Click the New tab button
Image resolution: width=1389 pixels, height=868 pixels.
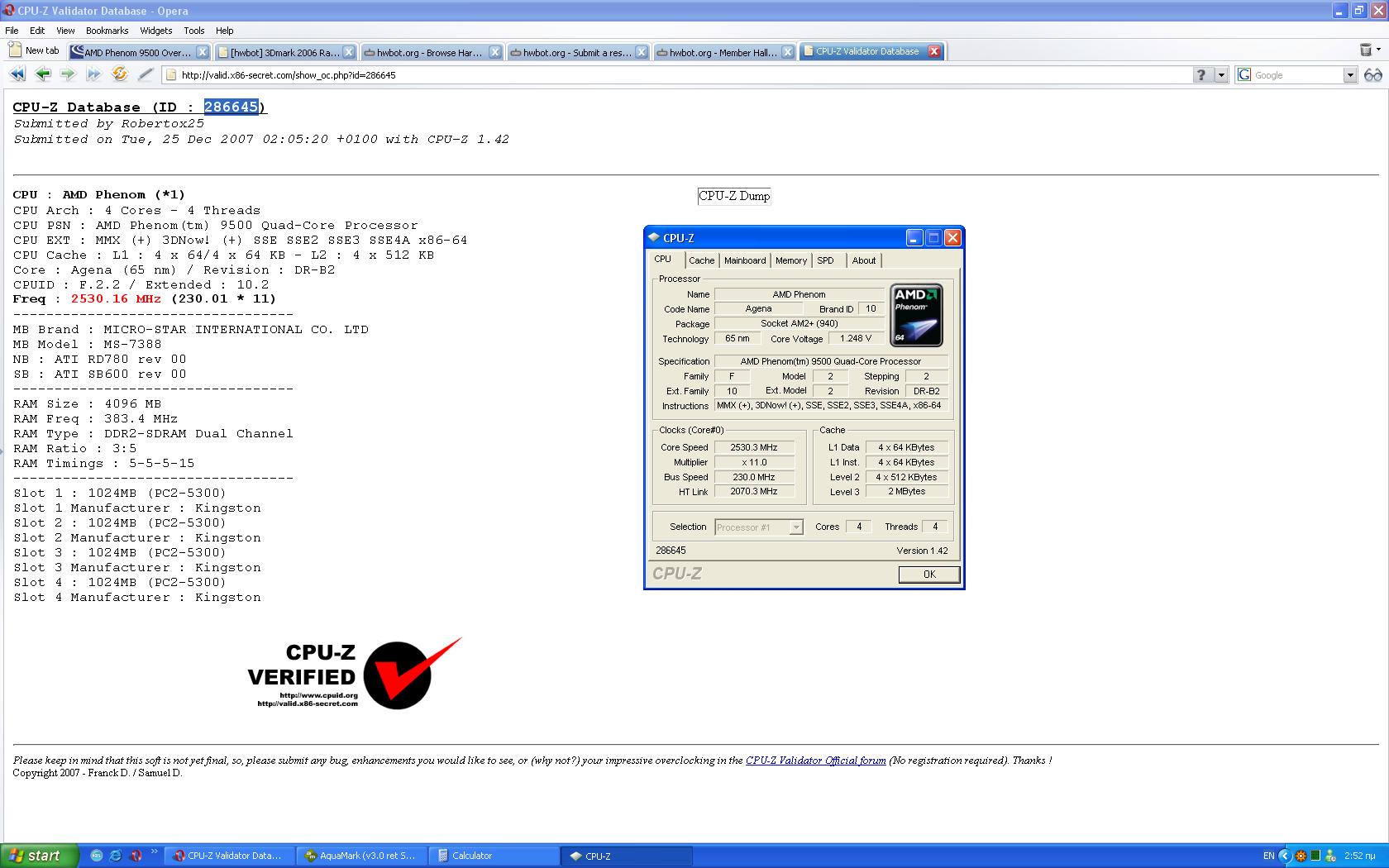coord(35,50)
